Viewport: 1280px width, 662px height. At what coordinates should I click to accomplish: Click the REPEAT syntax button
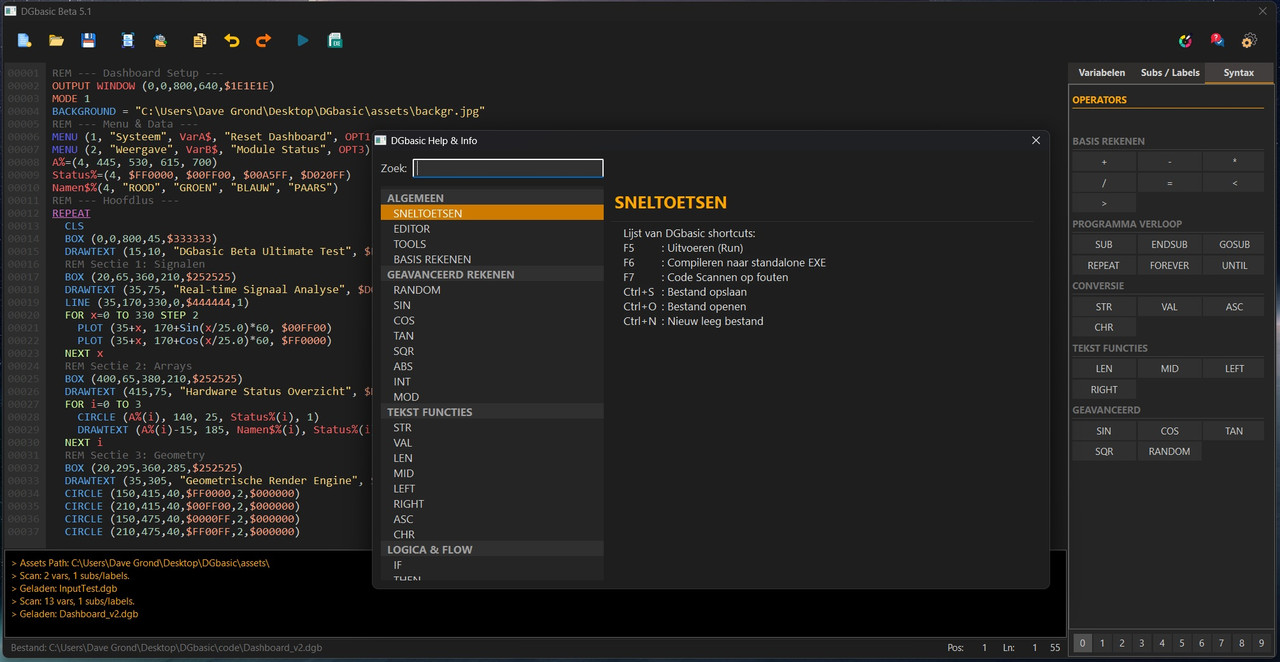(x=1104, y=266)
